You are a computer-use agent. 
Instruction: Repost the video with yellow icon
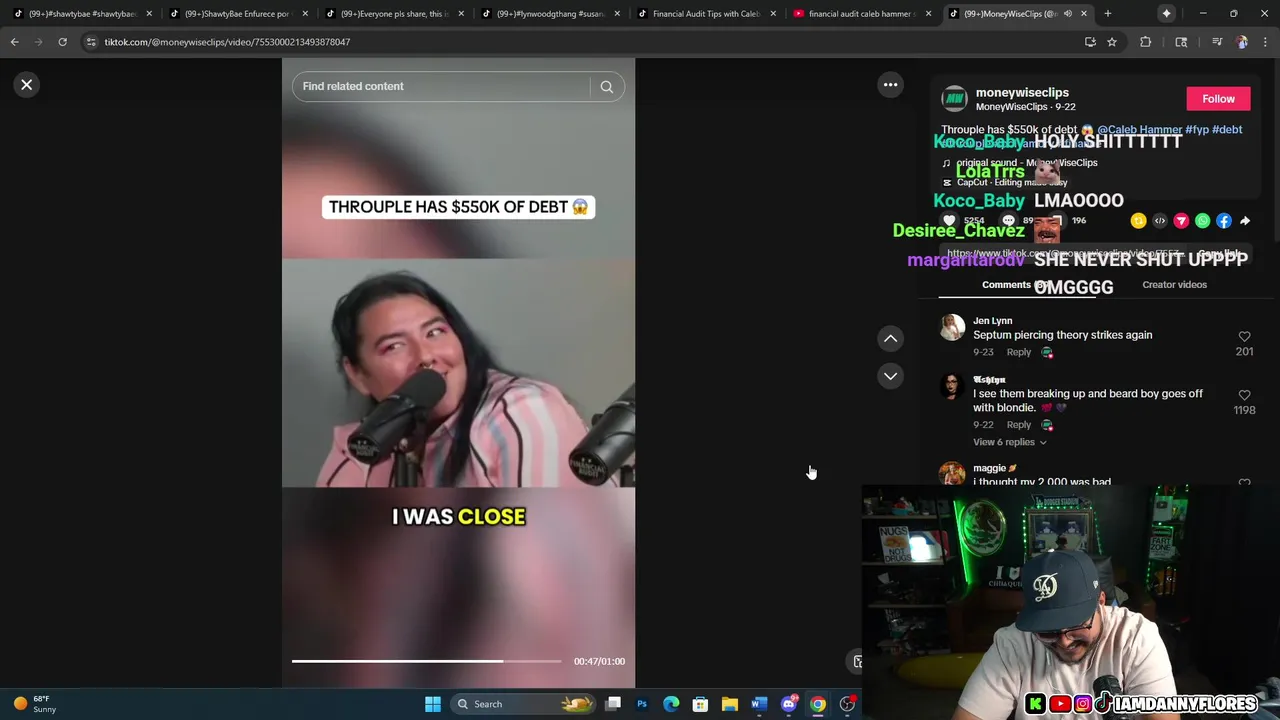tap(1138, 221)
